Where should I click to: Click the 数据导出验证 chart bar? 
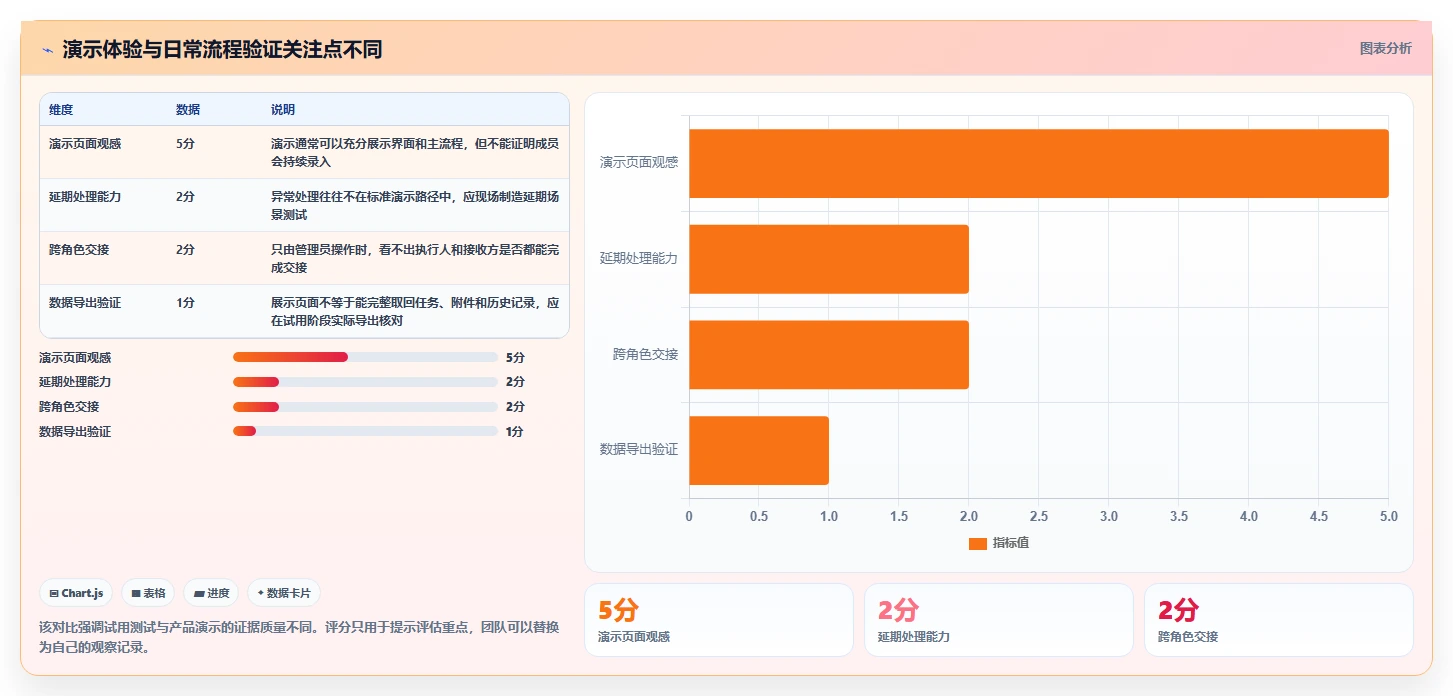click(759, 451)
